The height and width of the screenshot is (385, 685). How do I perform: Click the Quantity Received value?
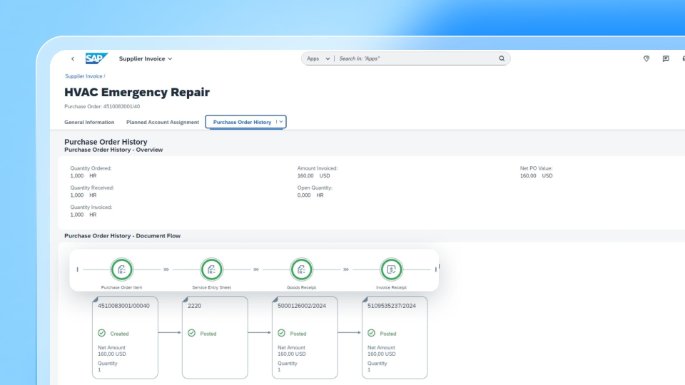coord(83,195)
